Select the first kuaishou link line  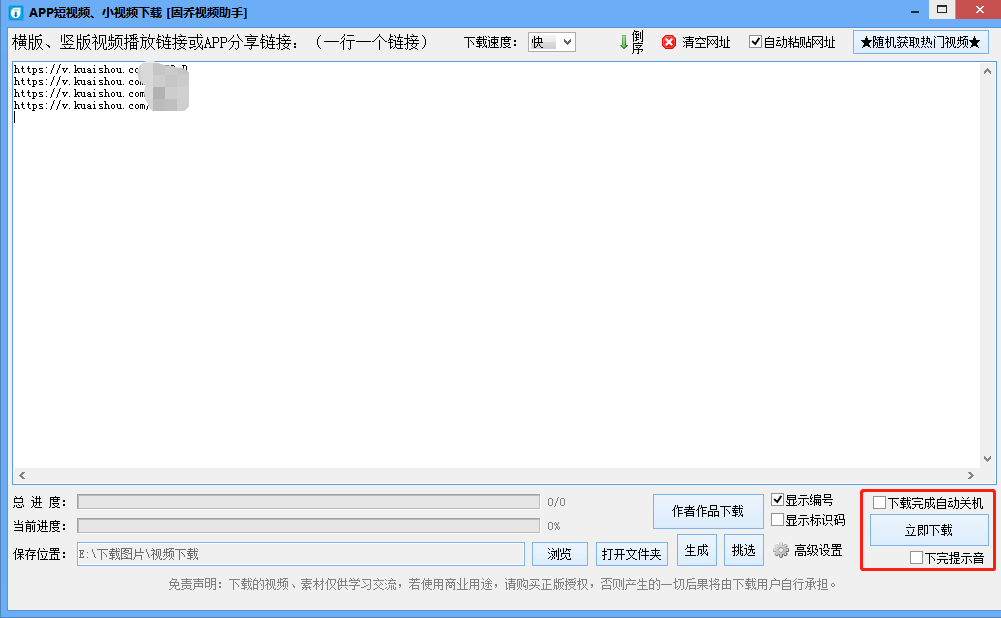tap(100, 69)
